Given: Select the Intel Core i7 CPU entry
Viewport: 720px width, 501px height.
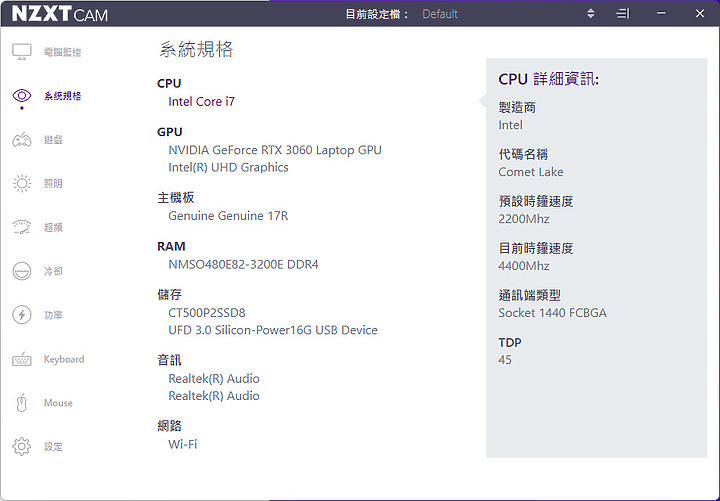Looking at the screenshot, I should [x=201, y=101].
